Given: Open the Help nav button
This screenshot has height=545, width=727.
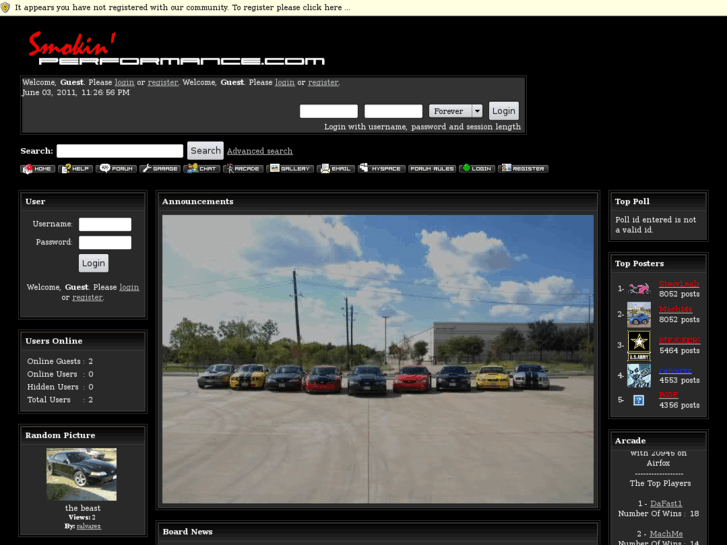Looking at the screenshot, I should [76, 168].
